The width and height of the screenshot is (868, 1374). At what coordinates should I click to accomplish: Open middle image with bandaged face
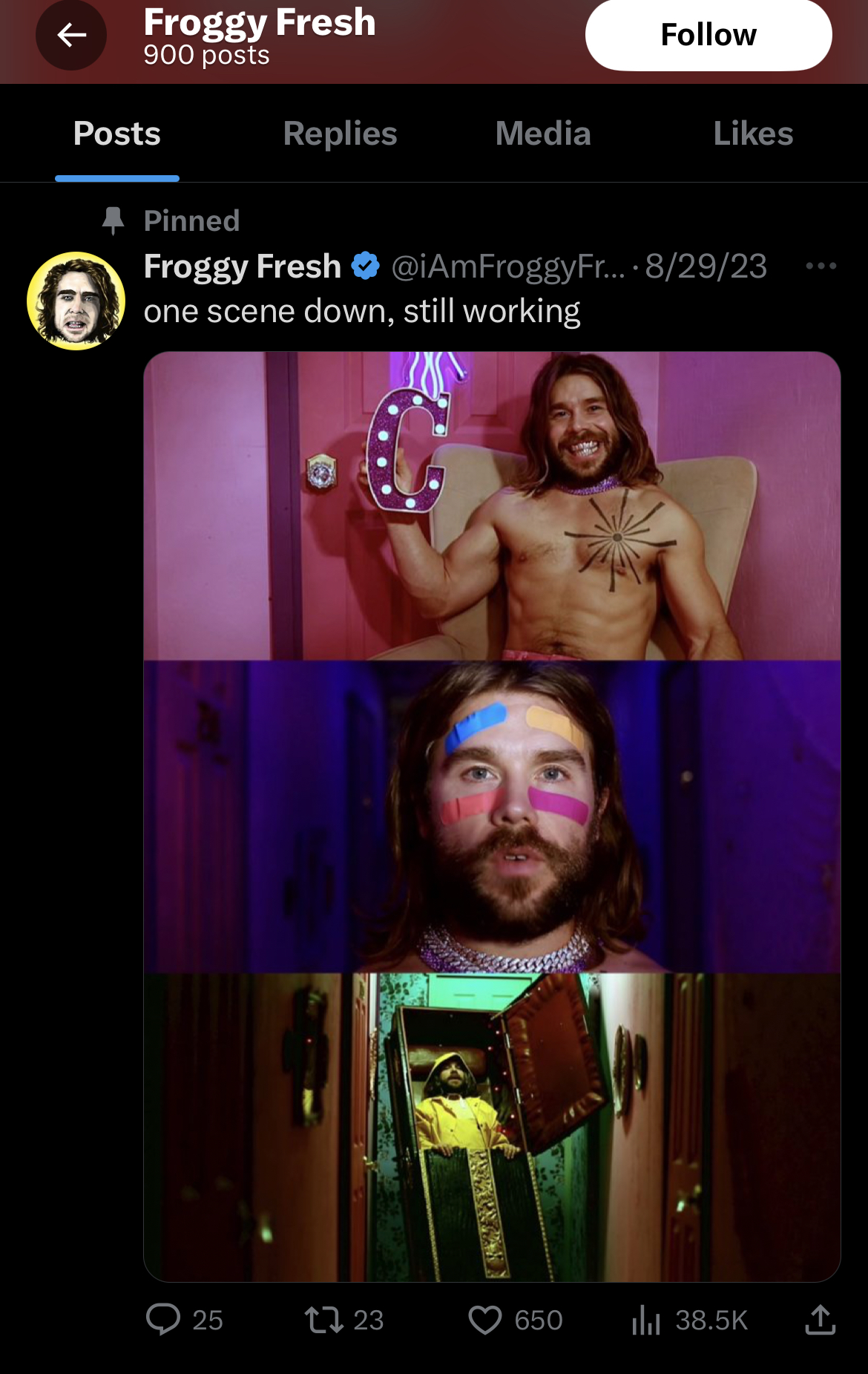tap(492, 817)
